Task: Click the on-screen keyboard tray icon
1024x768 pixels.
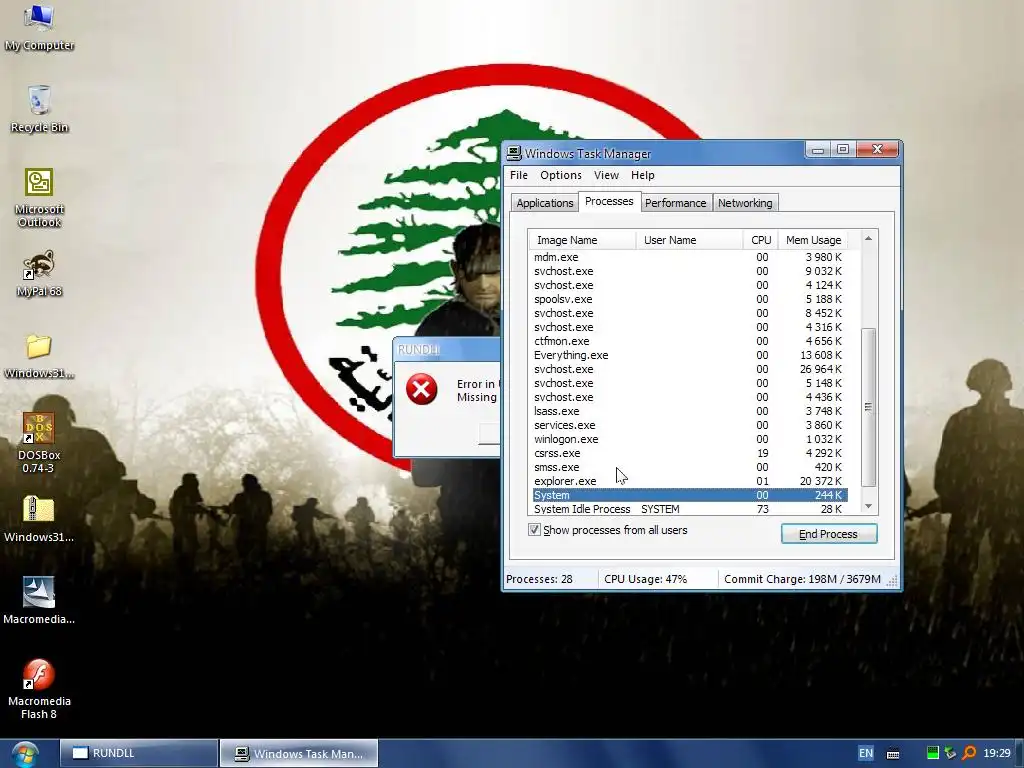Action: coord(893,754)
